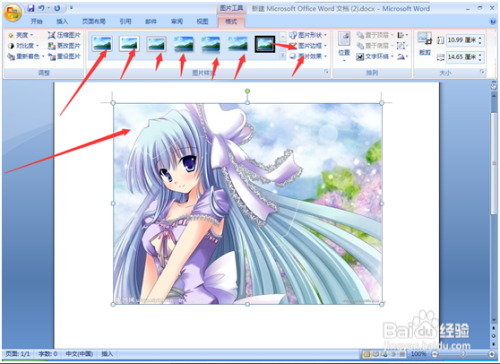Open 对比度 (Contrast) dropdown
Screen dimensions: 500x364
tap(23, 46)
